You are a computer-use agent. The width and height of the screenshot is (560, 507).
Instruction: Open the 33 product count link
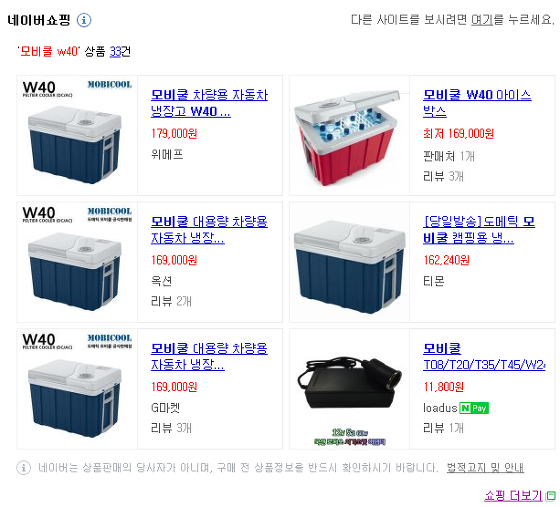pos(115,52)
